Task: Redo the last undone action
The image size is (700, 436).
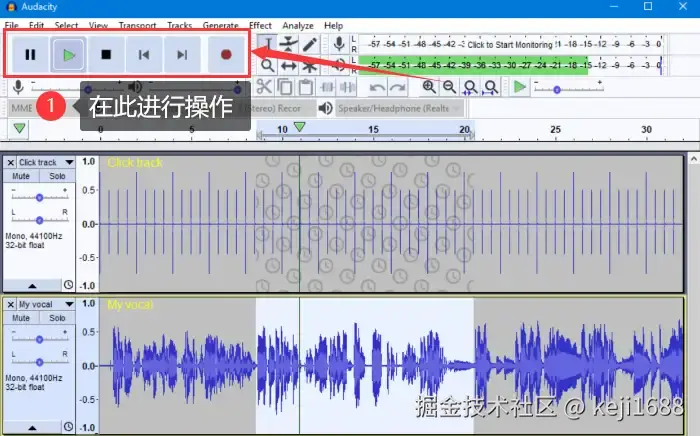Action: click(x=398, y=87)
